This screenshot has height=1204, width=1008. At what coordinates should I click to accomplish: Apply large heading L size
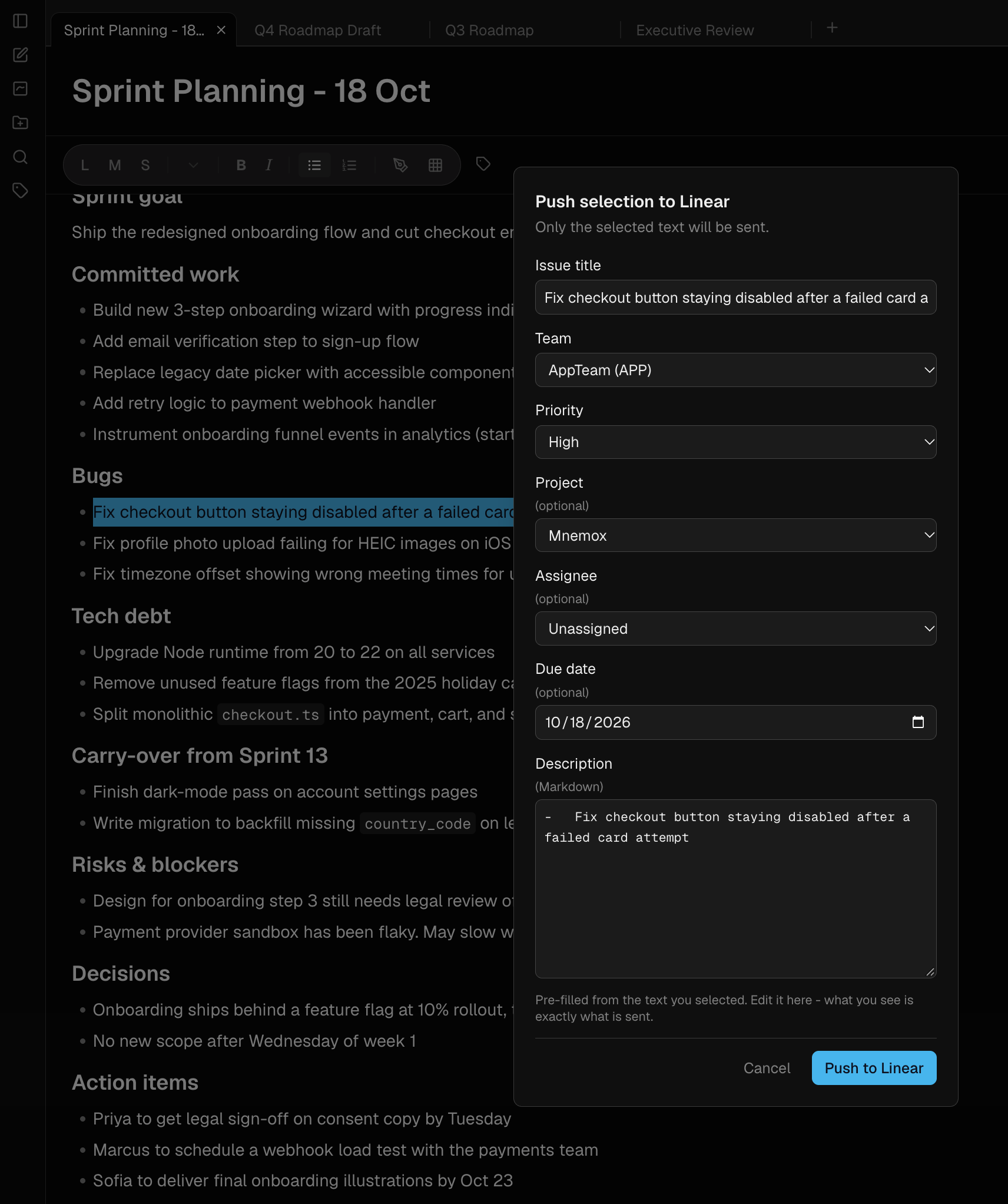(x=85, y=166)
